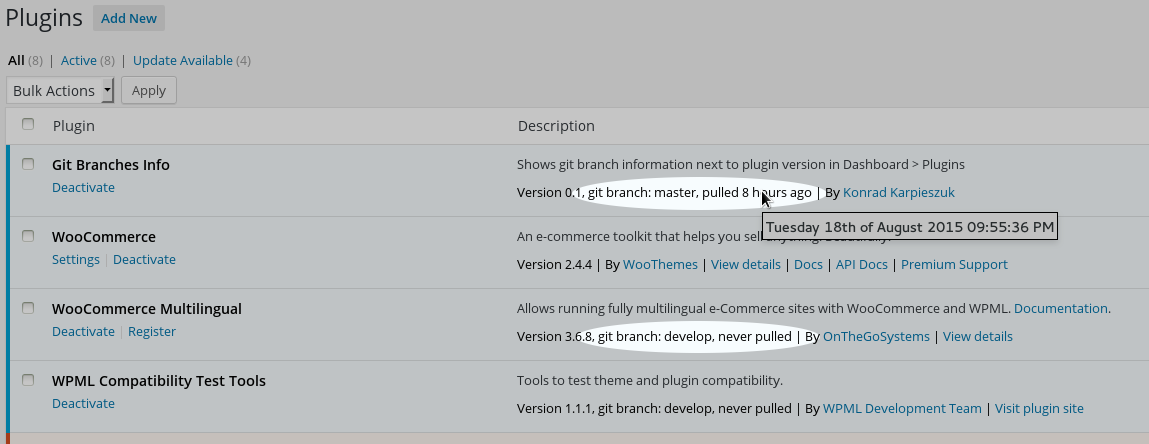Open WooCommerce Multilingual Documentation link

coord(1060,308)
